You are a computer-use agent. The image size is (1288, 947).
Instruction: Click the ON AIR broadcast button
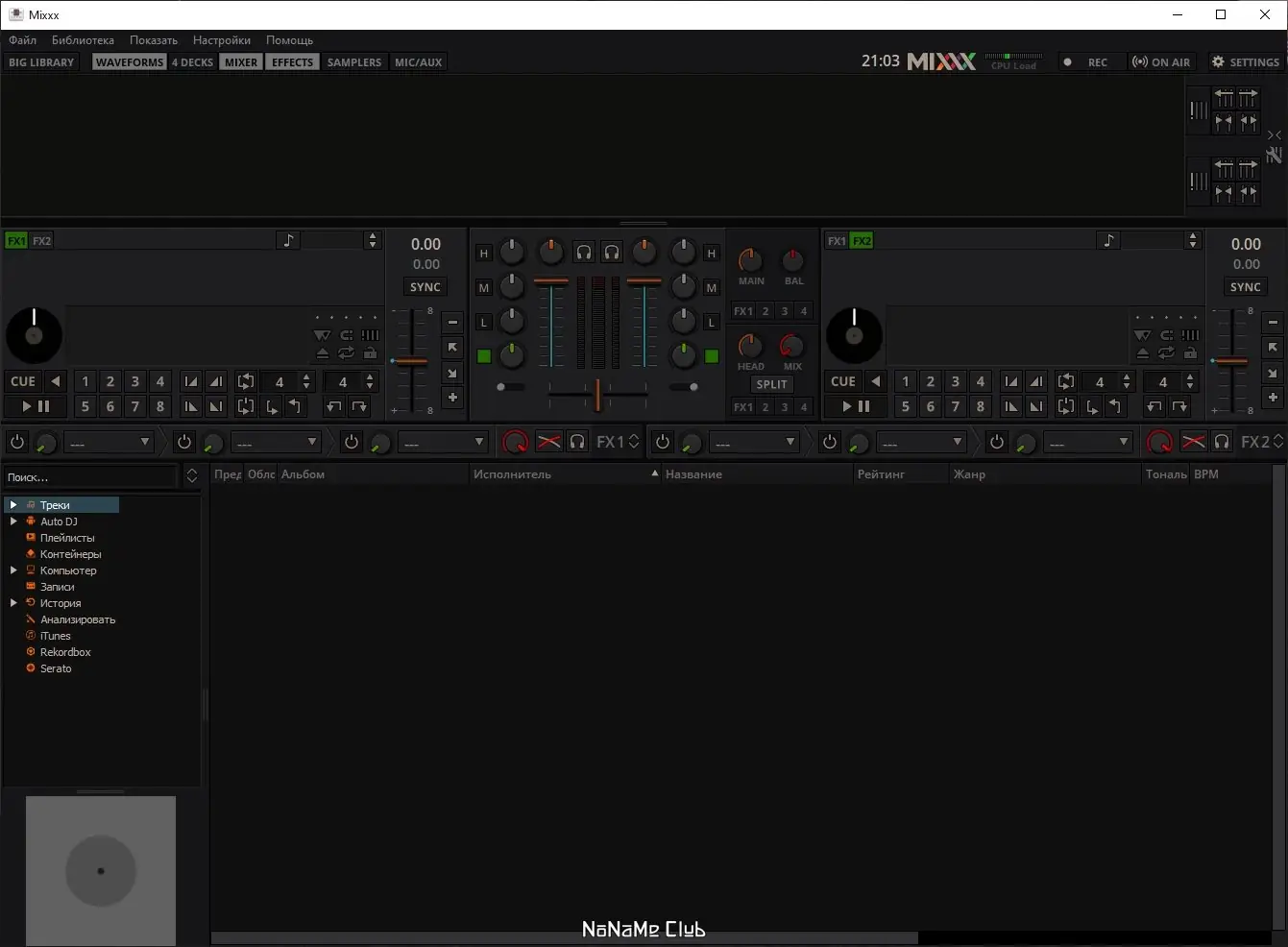[x=1161, y=62]
